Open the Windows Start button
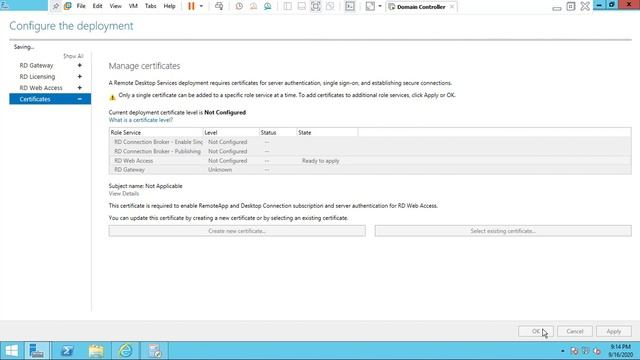The image size is (640, 360). [x=11, y=351]
